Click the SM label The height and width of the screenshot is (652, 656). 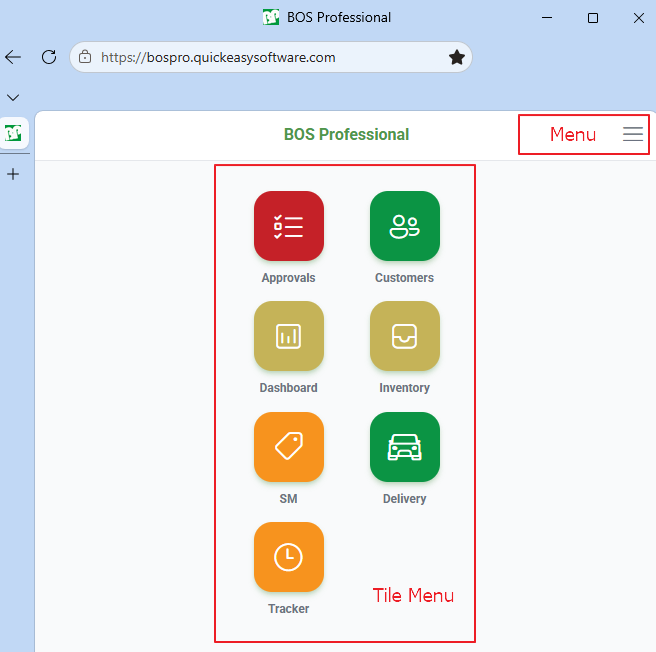point(288,499)
